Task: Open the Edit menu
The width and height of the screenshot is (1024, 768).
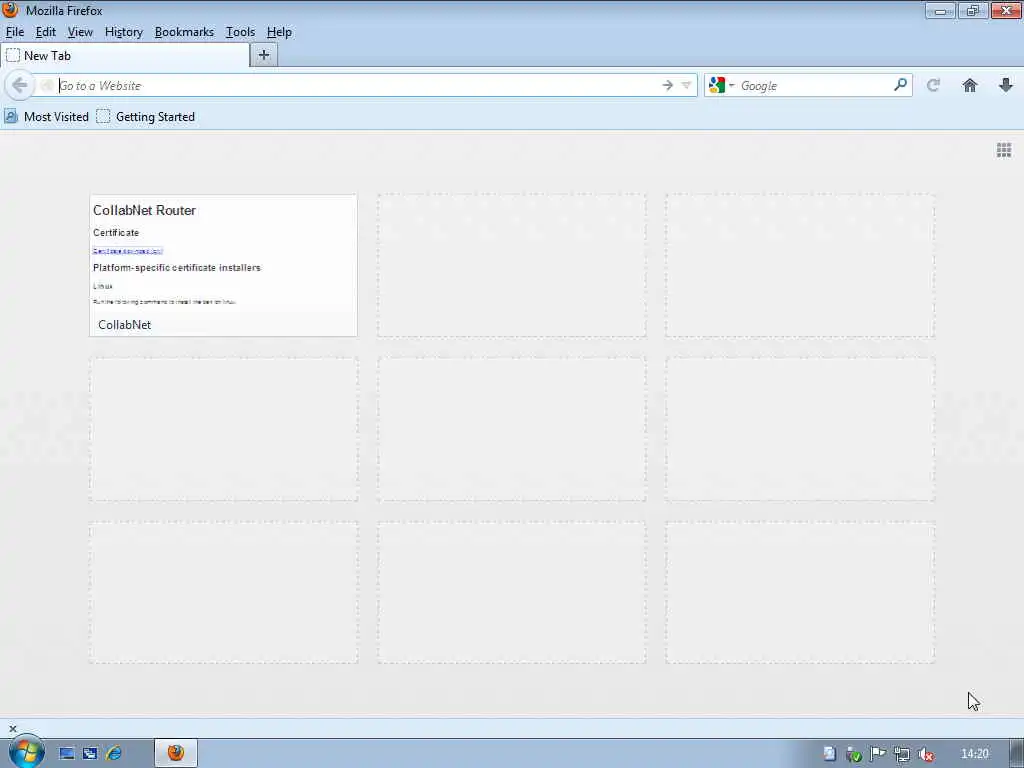Action: tap(46, 32)
